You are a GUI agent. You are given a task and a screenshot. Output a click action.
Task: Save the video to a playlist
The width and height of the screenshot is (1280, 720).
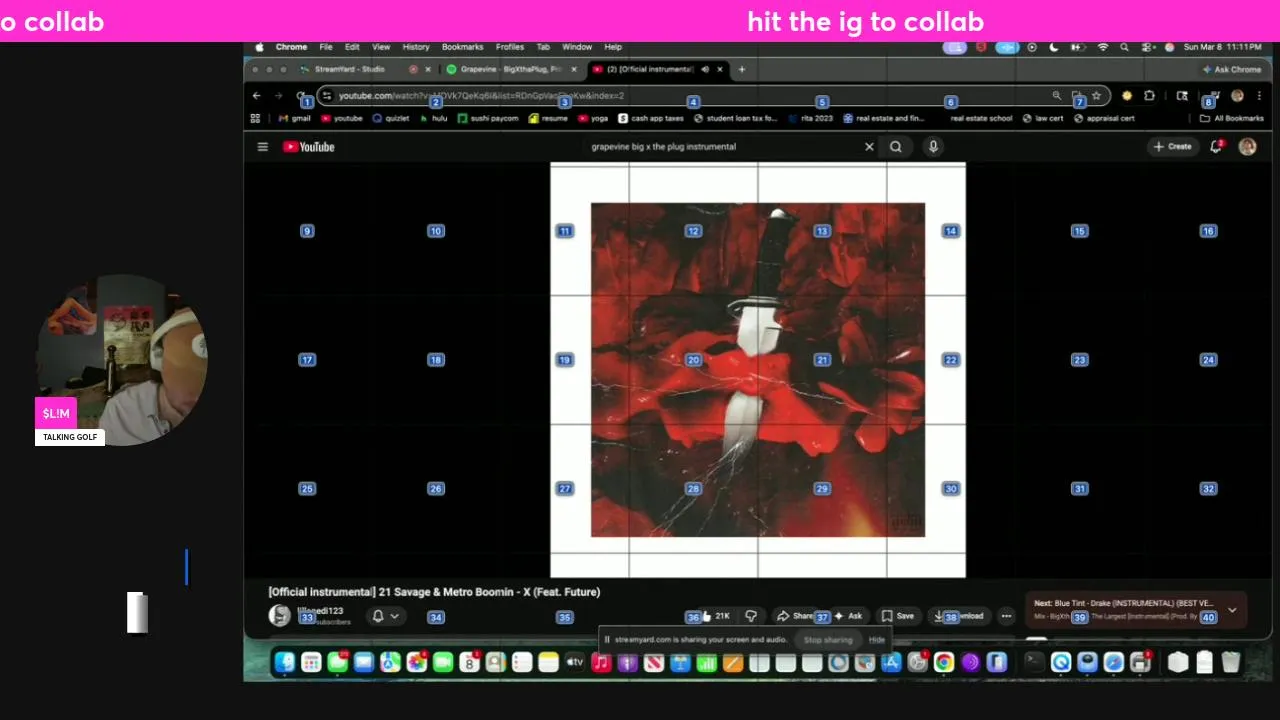[898, 616]
